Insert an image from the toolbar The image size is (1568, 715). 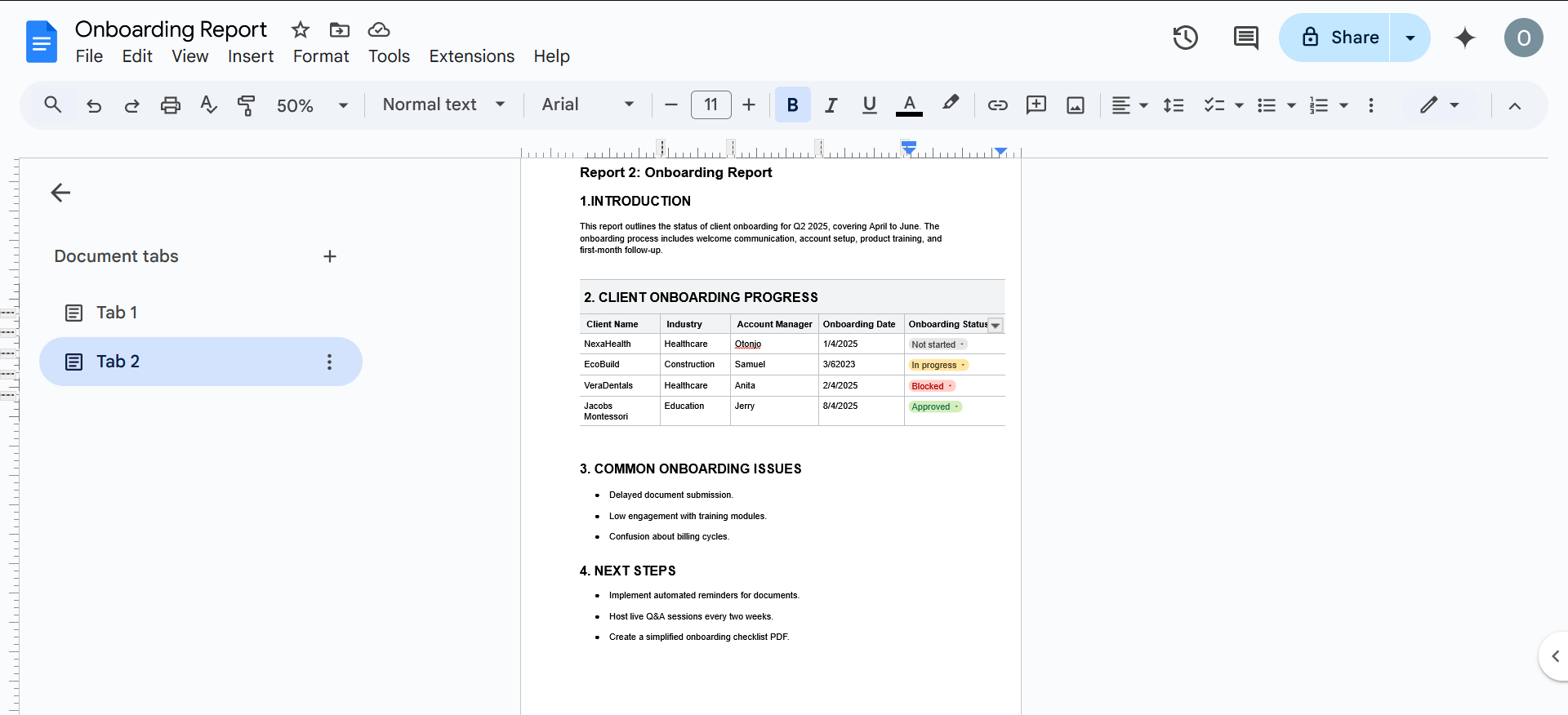click(x=1076, y=104)
